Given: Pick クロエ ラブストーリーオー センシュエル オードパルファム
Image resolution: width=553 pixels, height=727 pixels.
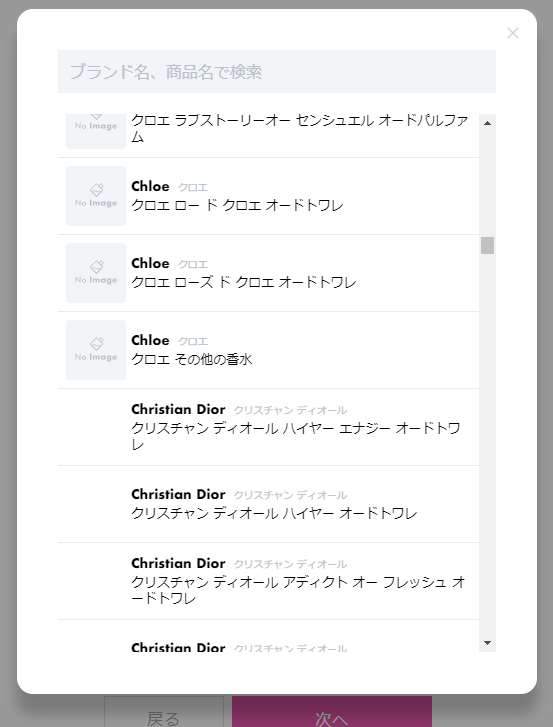Looking at the screenshot, I should click(x=268, y=135).
